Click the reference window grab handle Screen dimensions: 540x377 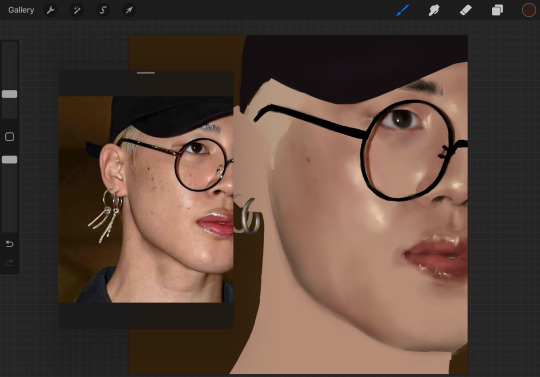pos(146,73)
